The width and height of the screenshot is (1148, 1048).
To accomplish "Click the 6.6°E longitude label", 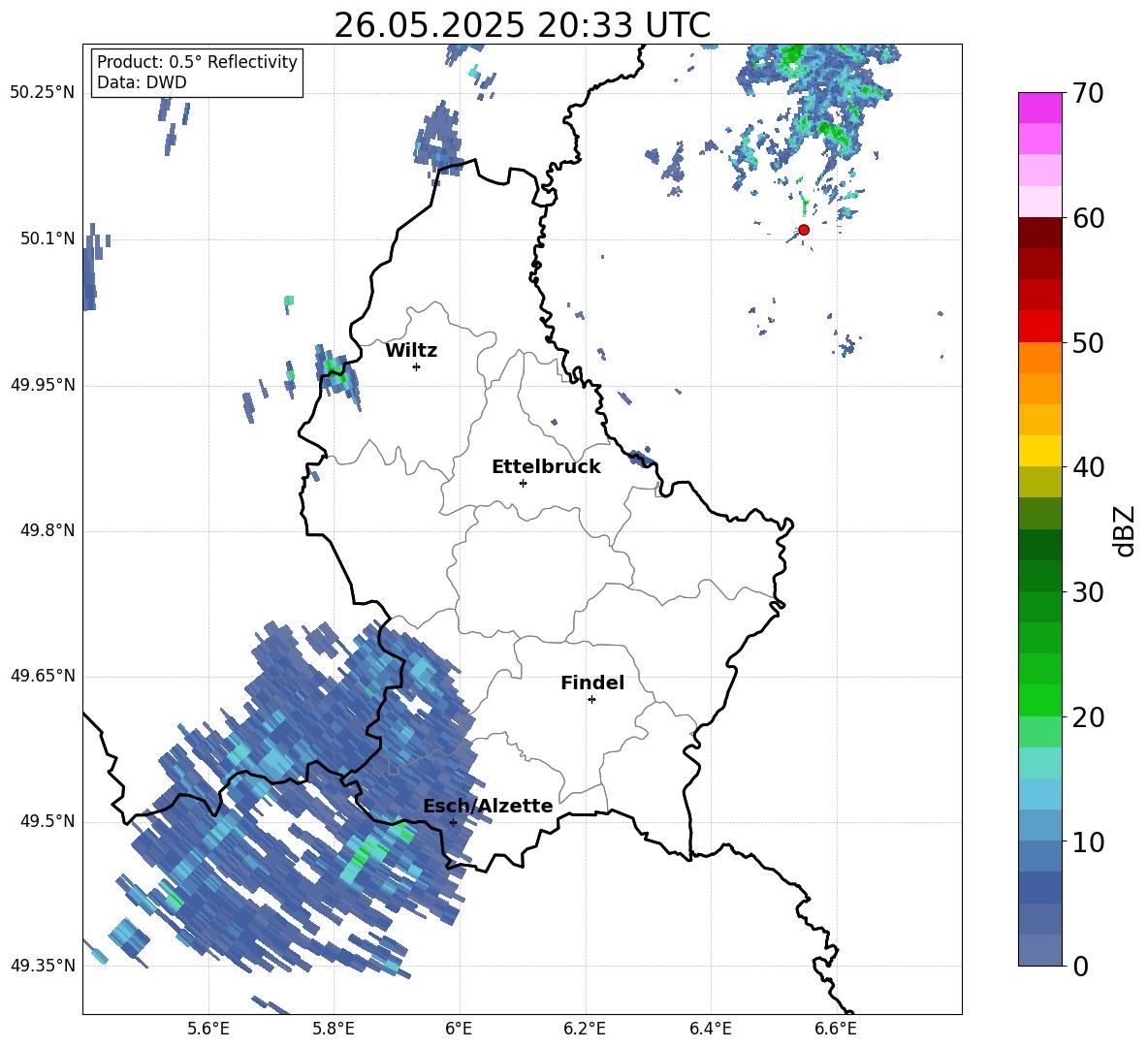I will tap(836, 1030).
